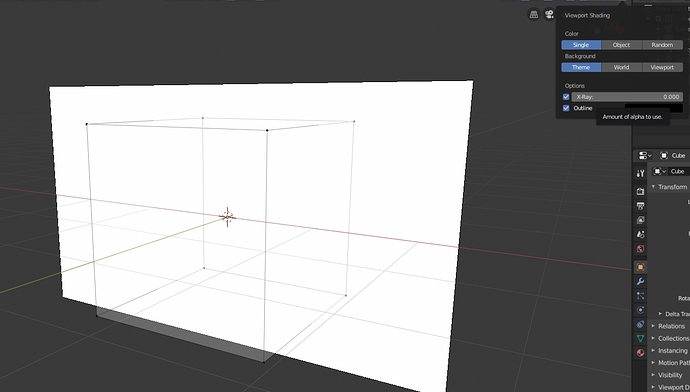Open the Tool properties tab
690x392 pixels.
coord(640,173)
